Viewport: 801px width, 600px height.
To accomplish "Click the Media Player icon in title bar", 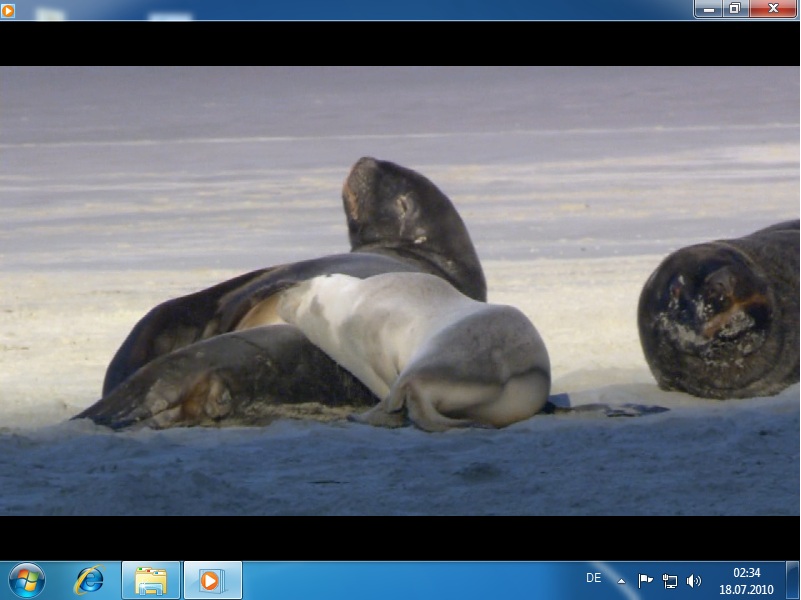I will (8, 10).
